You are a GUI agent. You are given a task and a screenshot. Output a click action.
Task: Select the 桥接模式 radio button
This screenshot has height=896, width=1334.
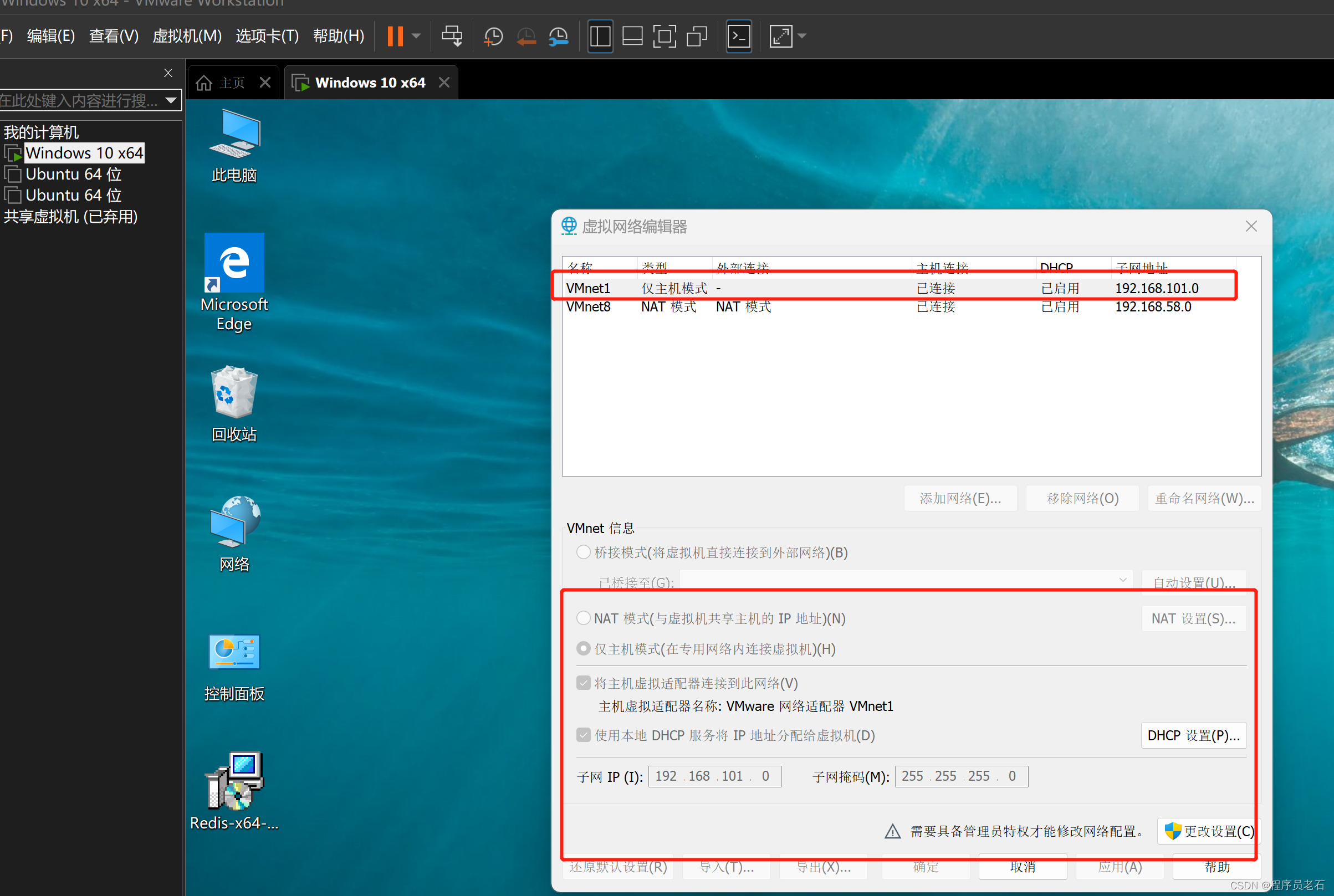click(x=583, y=552)
